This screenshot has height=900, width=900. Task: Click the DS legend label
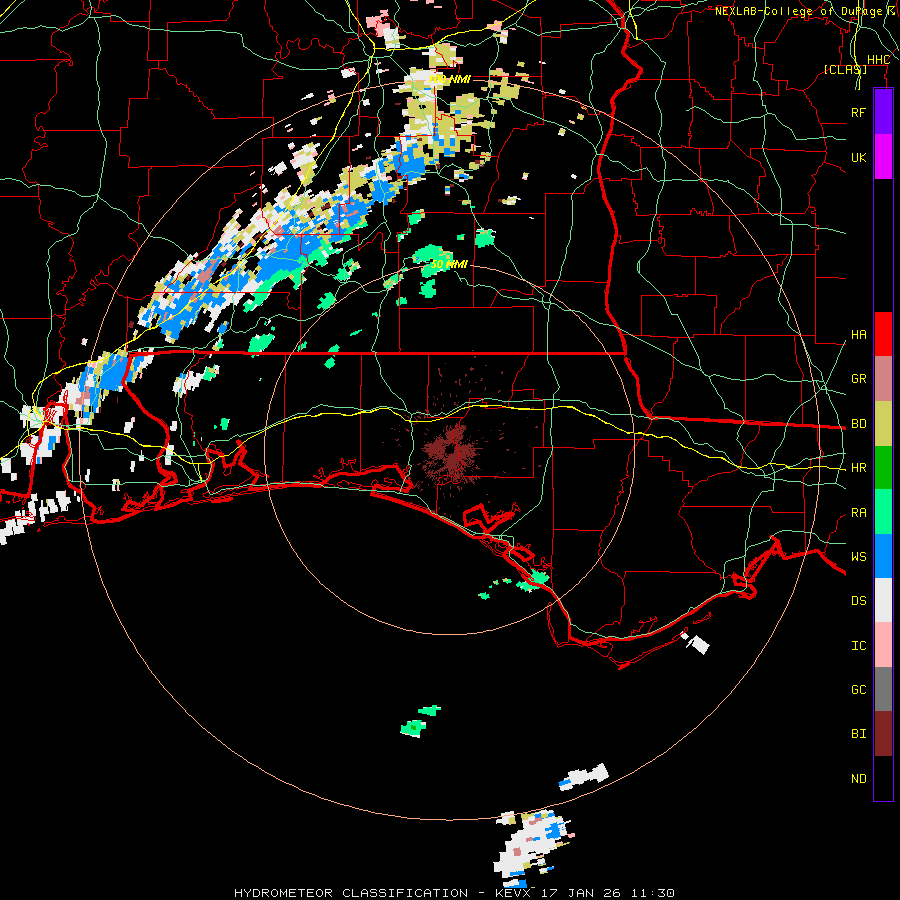click(x=858, y=601)
